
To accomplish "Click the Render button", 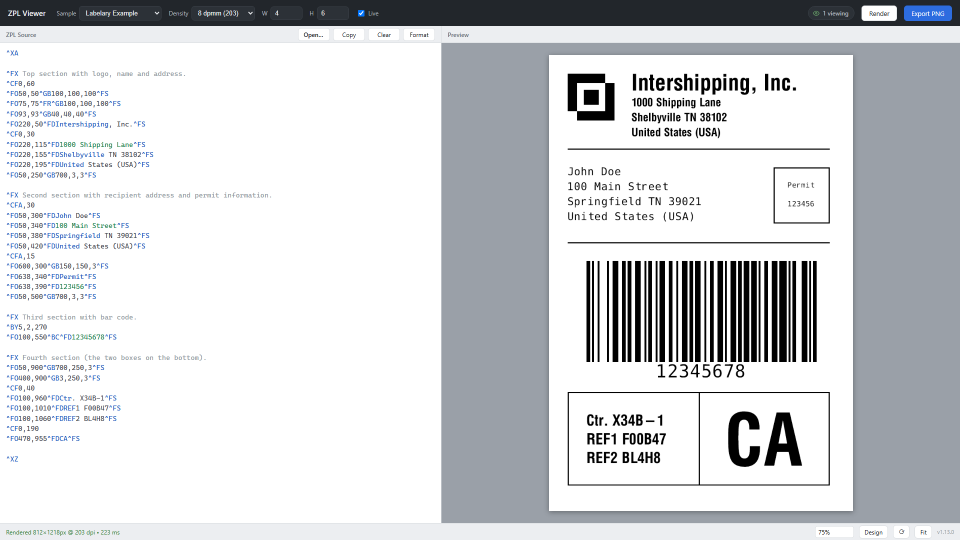I will point(879,13).
